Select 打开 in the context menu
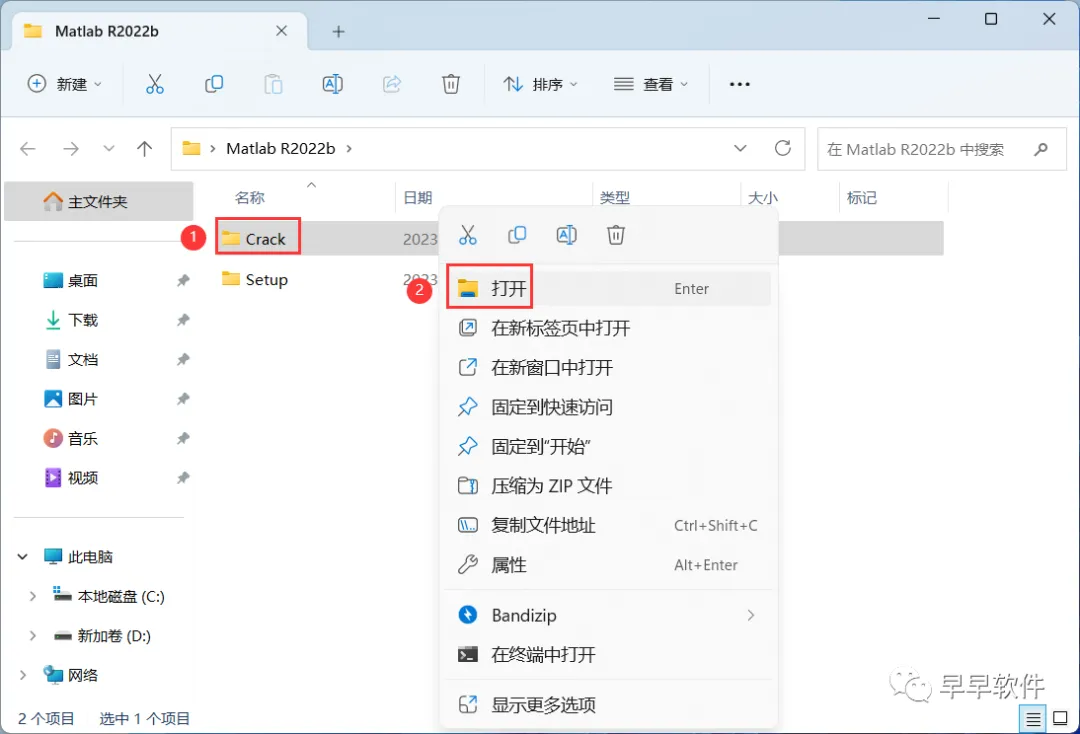Image resolution: width=1080 pixels, height=734 pixels. 608,289
